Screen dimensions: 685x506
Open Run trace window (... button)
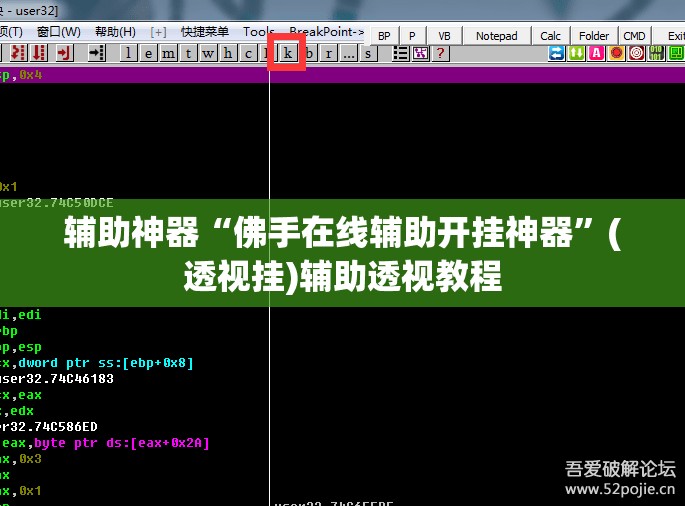348,53
